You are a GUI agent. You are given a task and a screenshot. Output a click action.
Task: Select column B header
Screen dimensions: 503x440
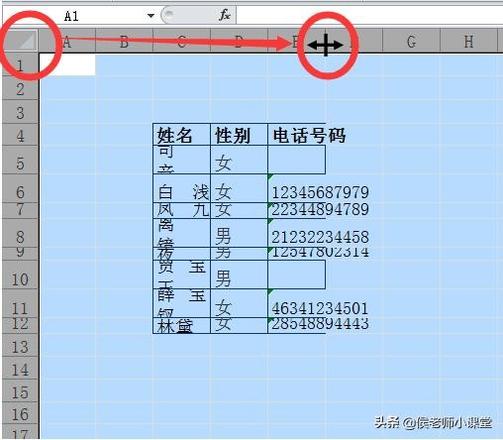coord(124,42)
